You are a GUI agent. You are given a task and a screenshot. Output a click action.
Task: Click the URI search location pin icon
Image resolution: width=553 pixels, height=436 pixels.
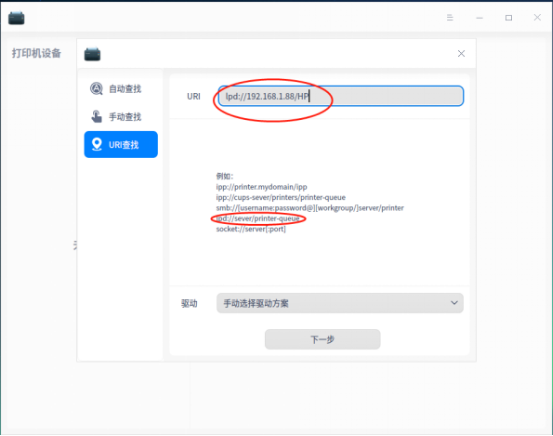97,144
